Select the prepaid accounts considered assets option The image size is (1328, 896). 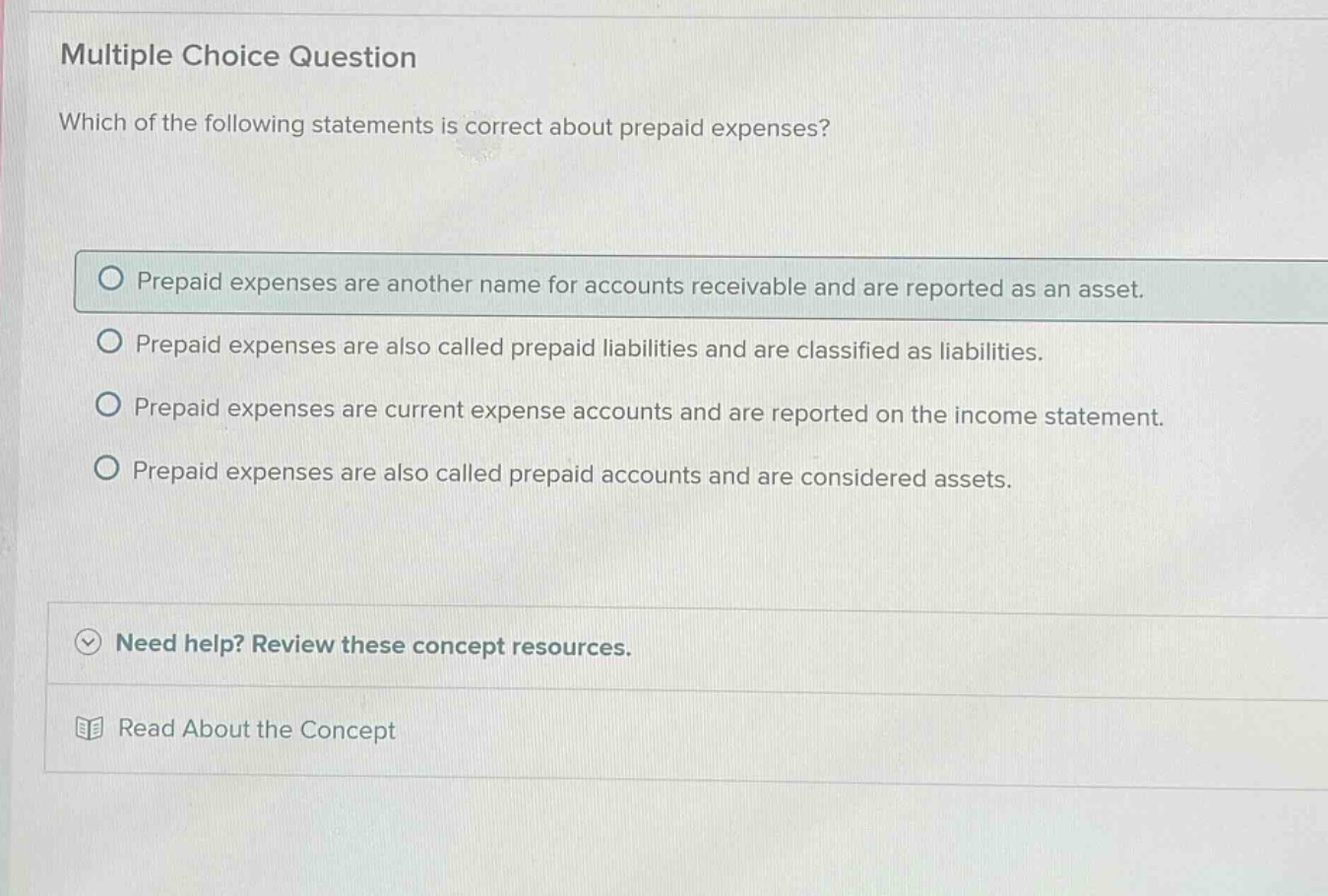[111, 470]
